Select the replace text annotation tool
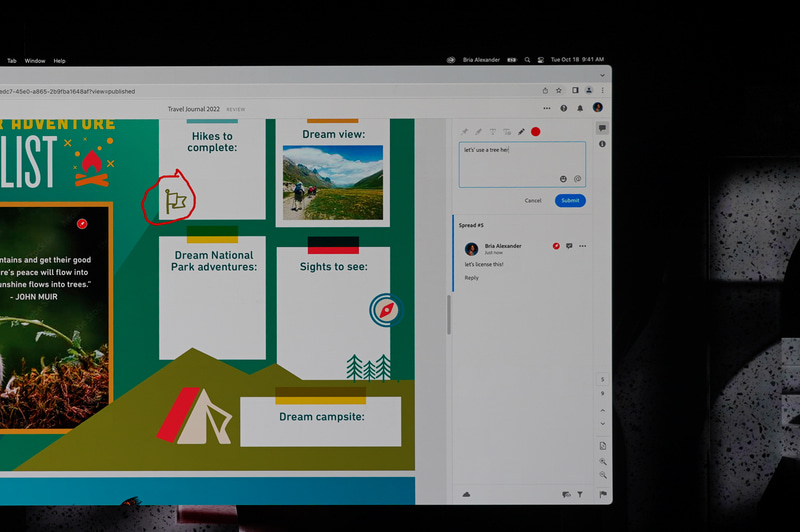Image resolution: width=800 pixels, height=532 pixels. [507, 132]
